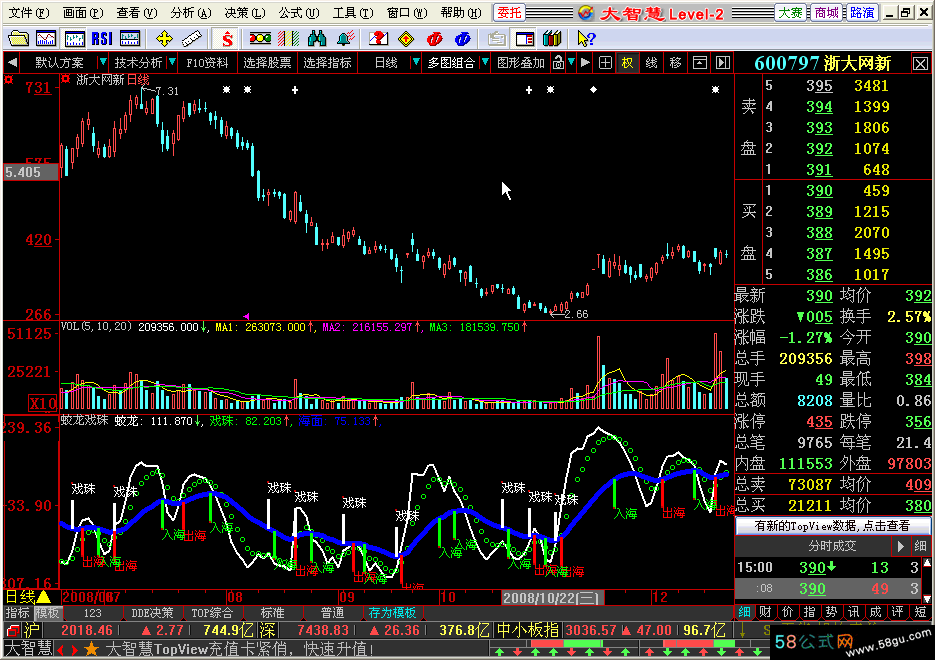Switch to the 标准 tab
This screenshot has width=935, height=660.
(273, 612)
